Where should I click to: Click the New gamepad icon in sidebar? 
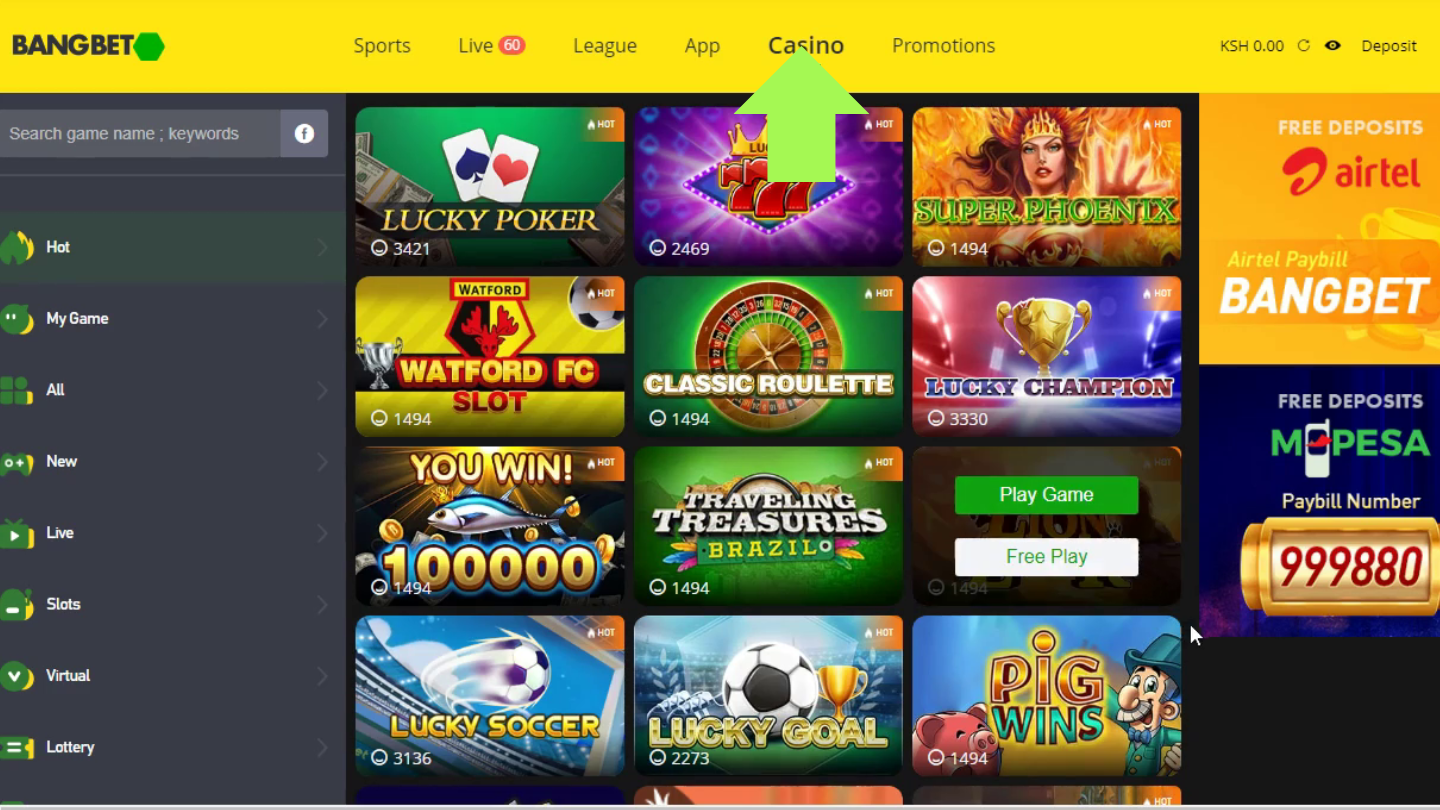point(16,462)
